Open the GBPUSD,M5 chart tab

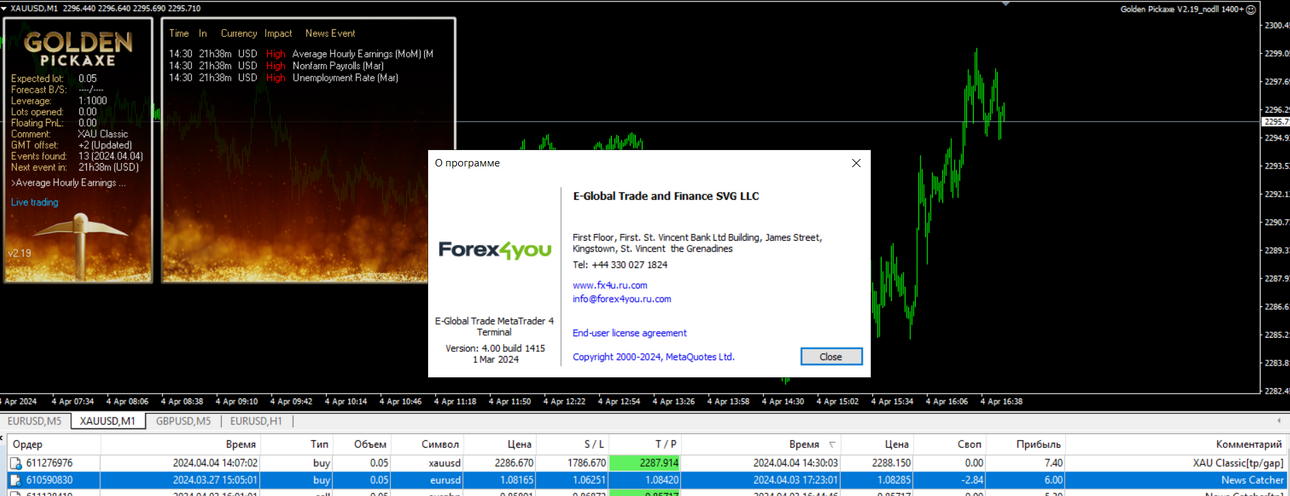183,421
